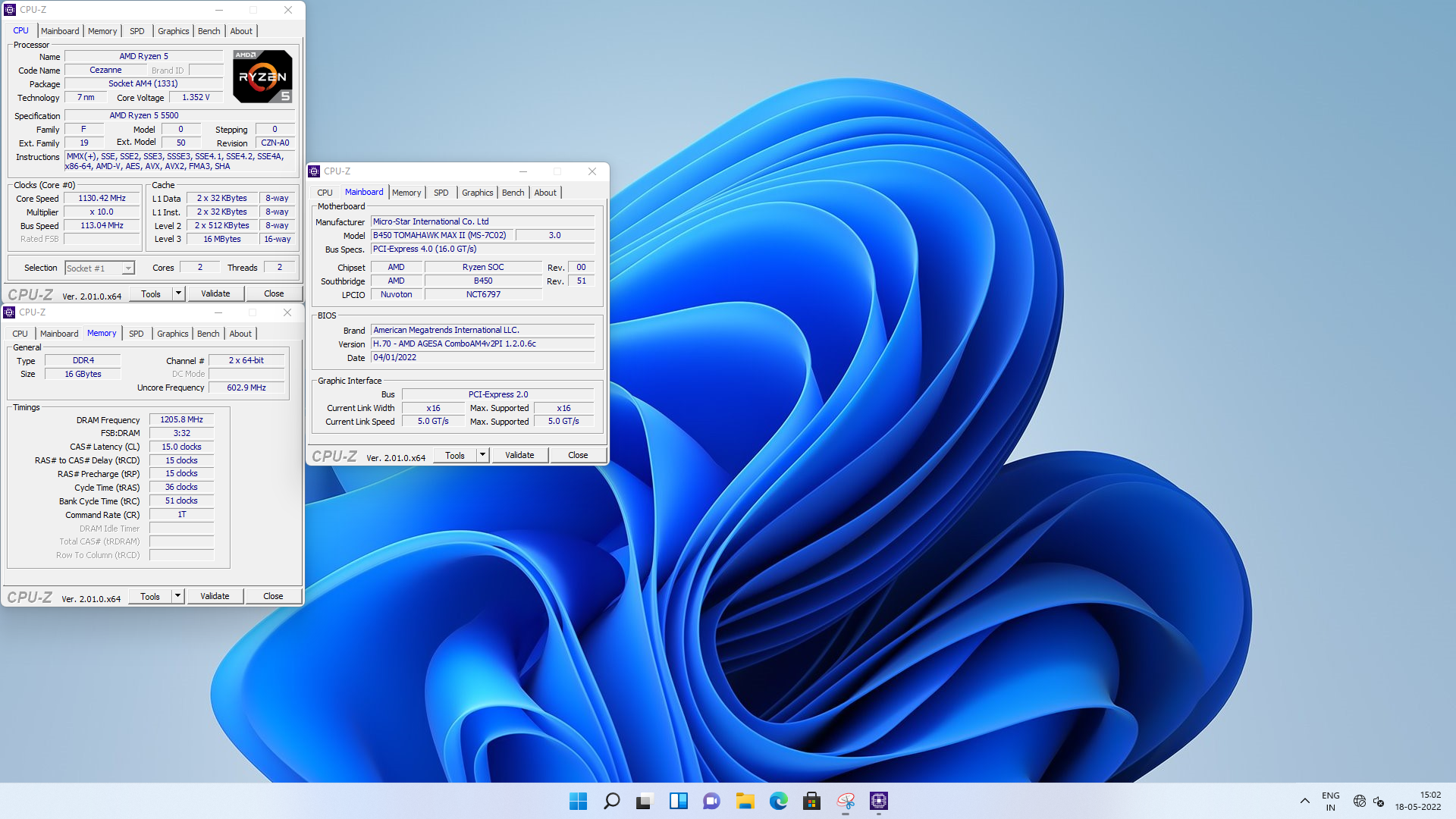Select About tab in the Memory window

click(240, 334)
